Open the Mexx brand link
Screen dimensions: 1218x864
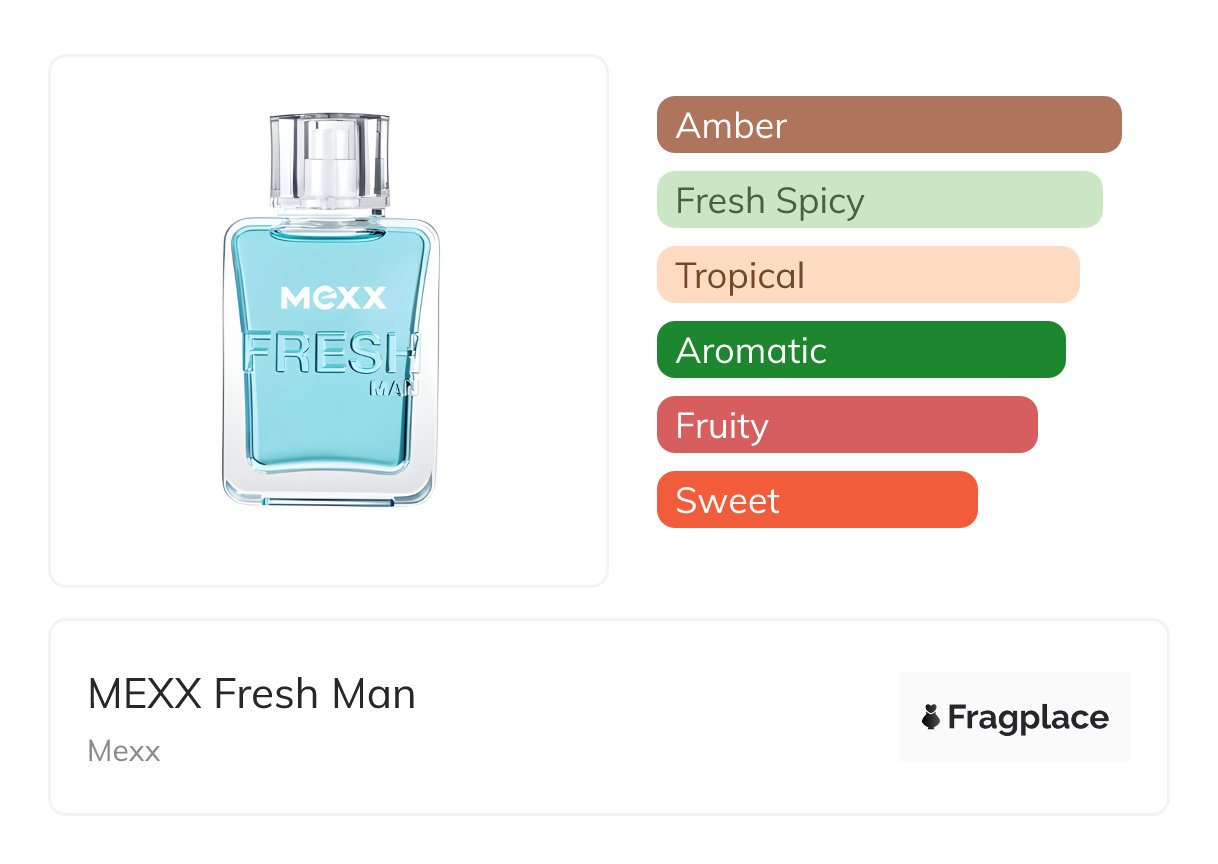(x=124, y=751)
